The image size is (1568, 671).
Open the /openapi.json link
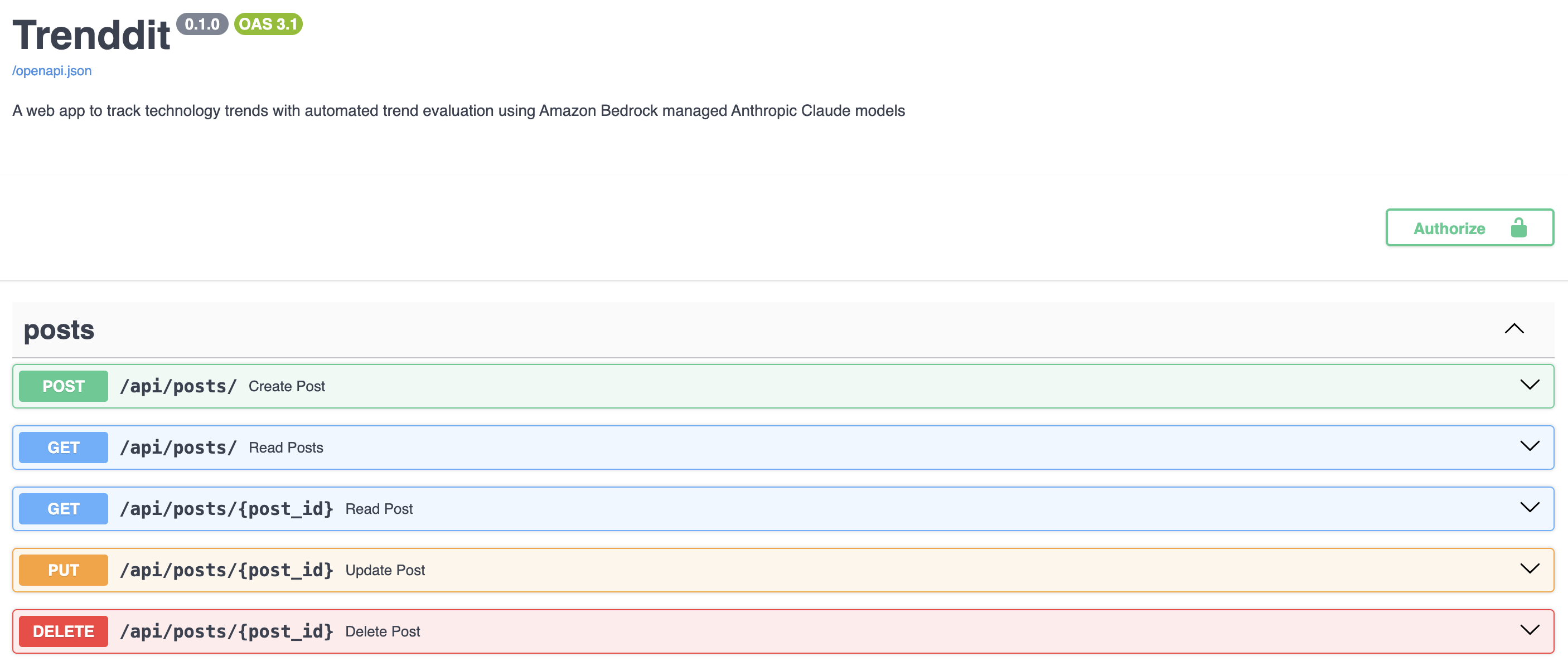pyautogui.click(x=52, y=71)
